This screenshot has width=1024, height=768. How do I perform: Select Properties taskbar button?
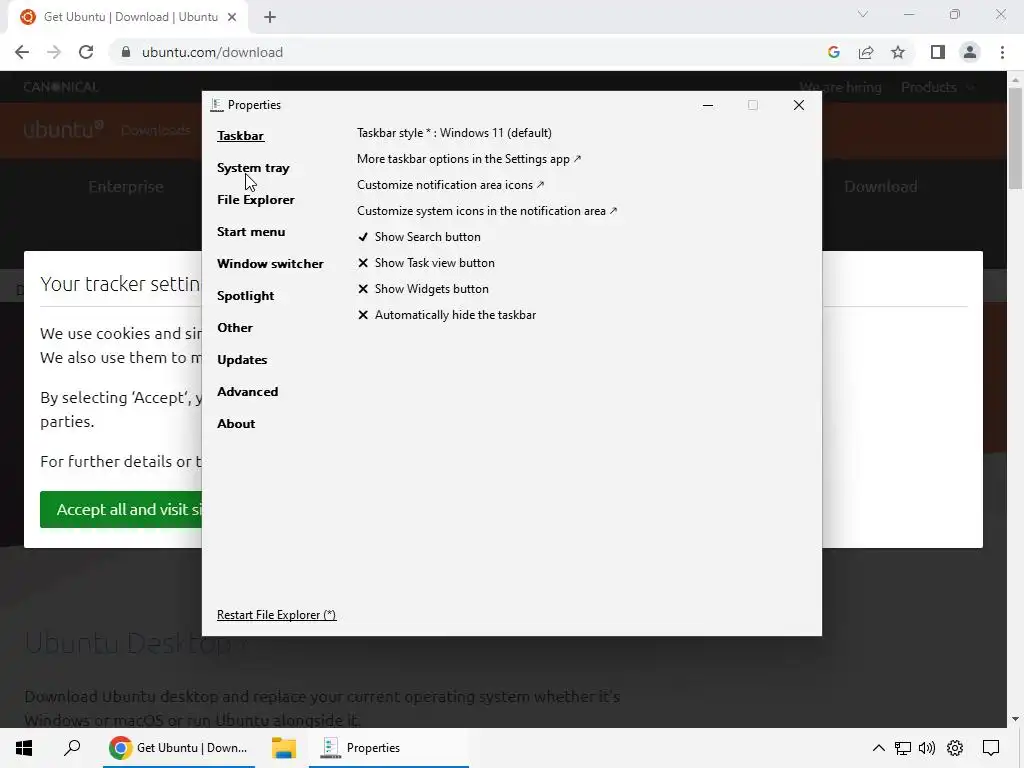[x=389, y=748]
